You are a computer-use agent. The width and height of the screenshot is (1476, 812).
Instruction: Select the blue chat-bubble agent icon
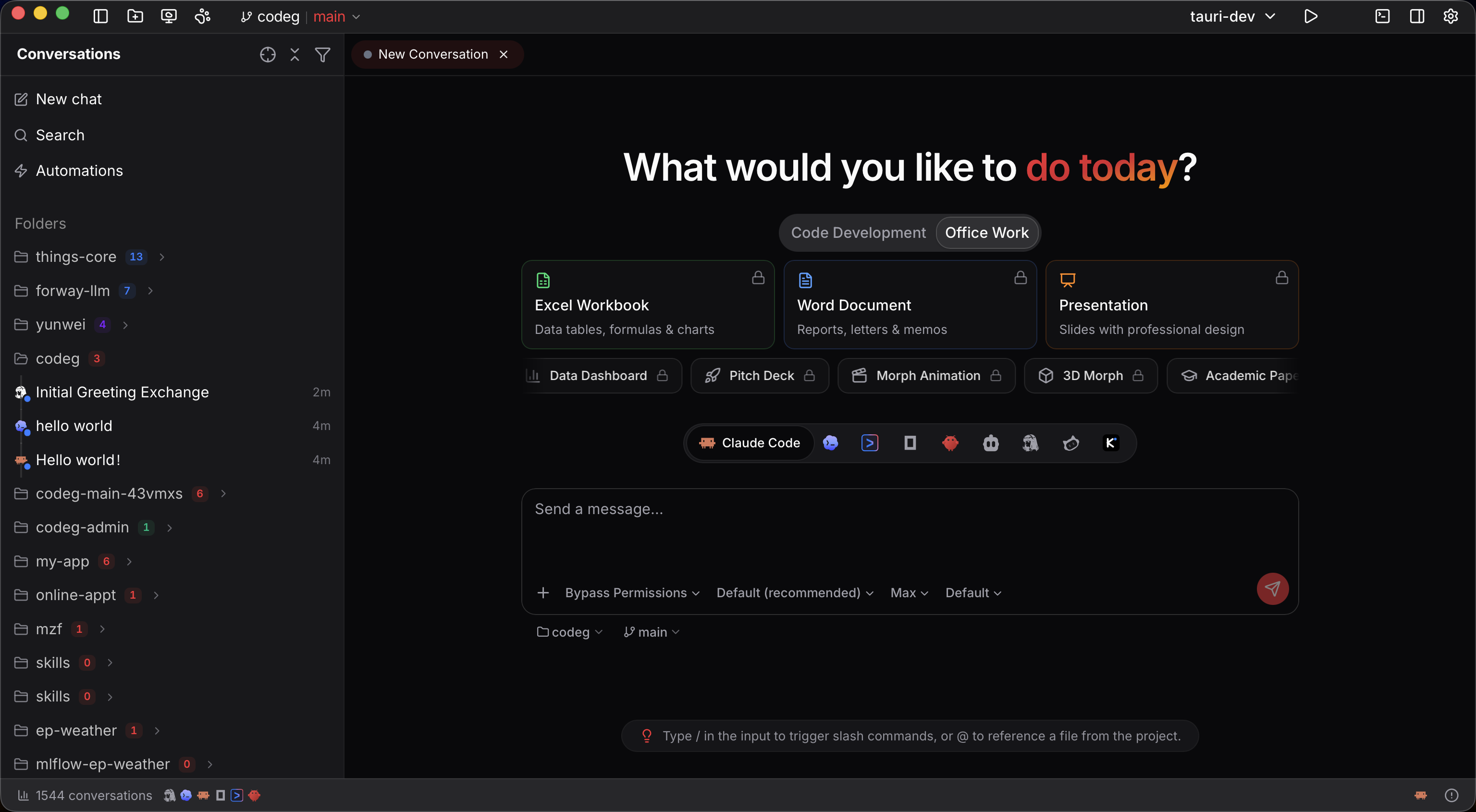tap(830, 443)
